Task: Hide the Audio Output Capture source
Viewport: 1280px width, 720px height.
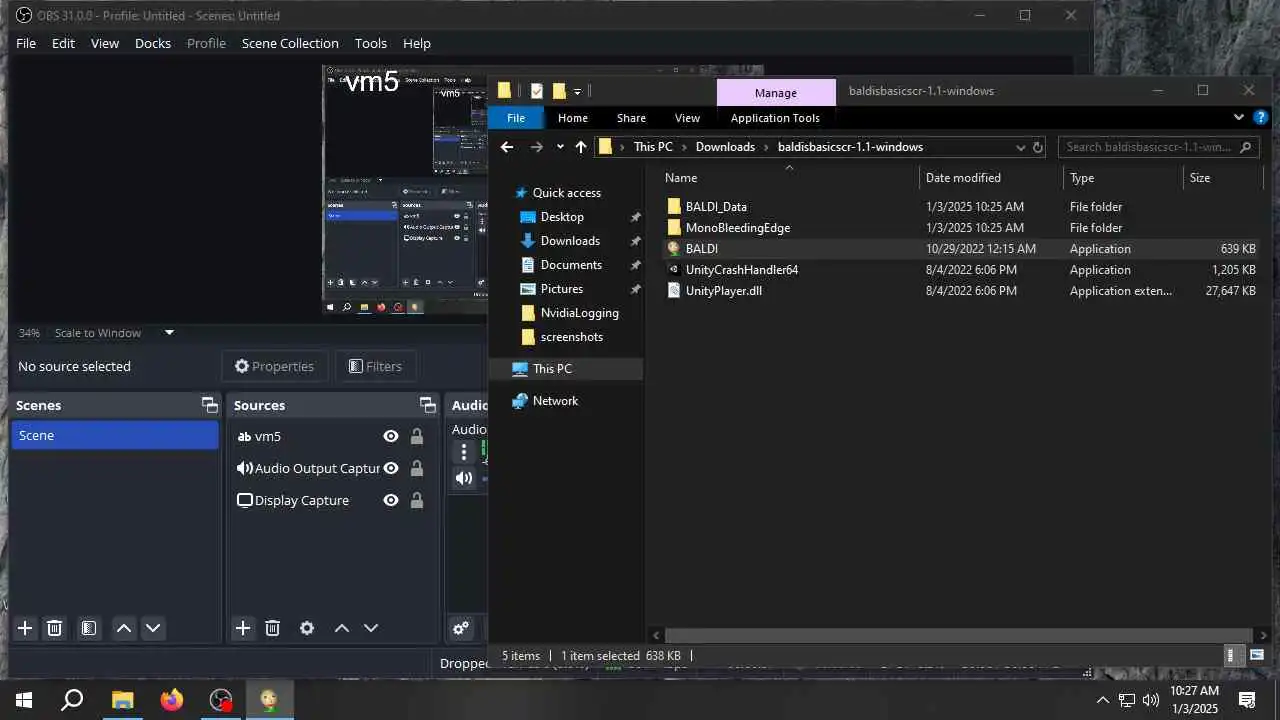Action: (x=391, y=468)
